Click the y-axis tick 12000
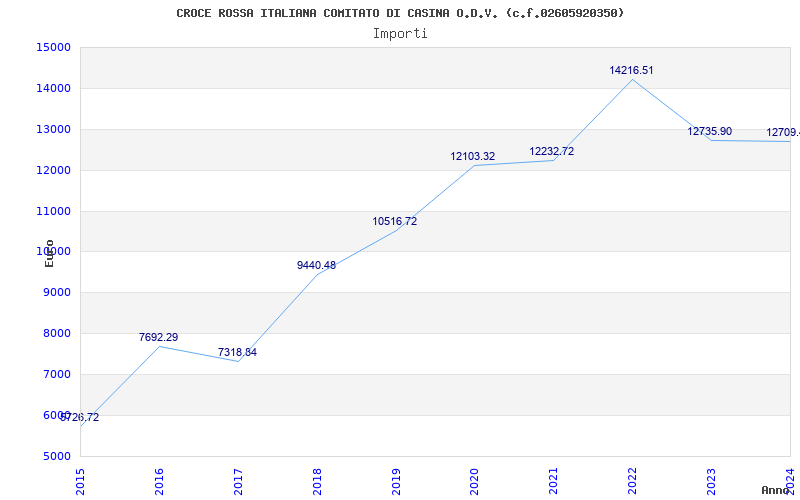800x500 pixels. point(53,170)
